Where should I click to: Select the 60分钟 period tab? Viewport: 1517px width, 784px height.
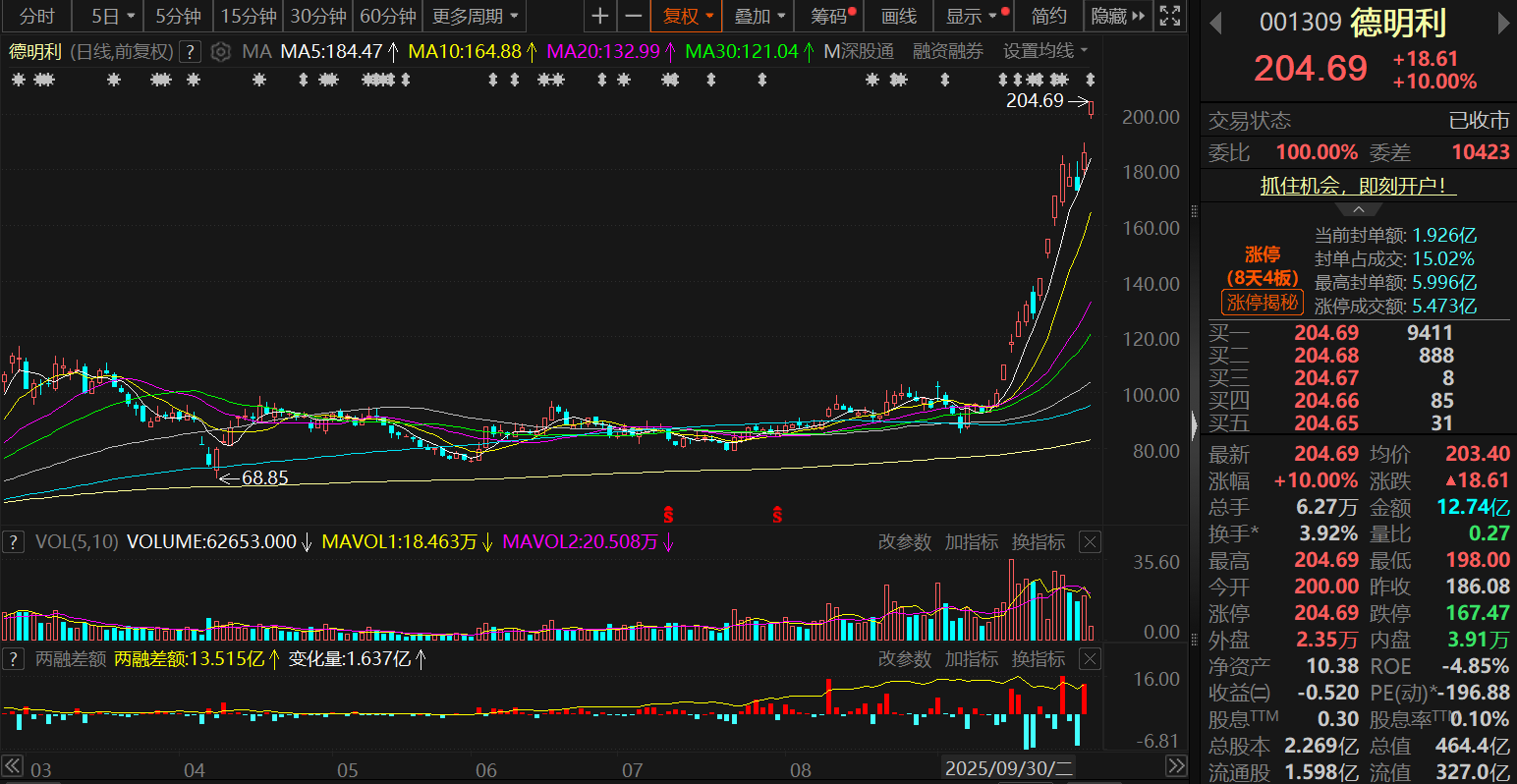388,16
